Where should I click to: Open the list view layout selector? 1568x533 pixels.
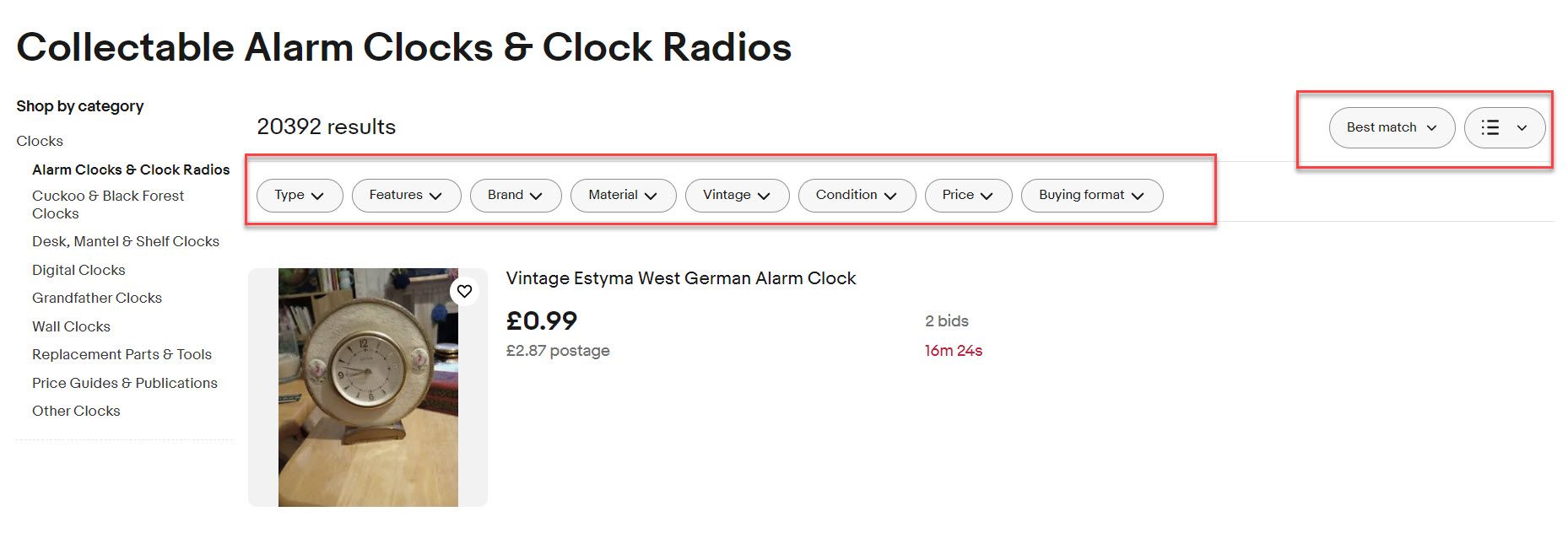tap(1505, 128)
